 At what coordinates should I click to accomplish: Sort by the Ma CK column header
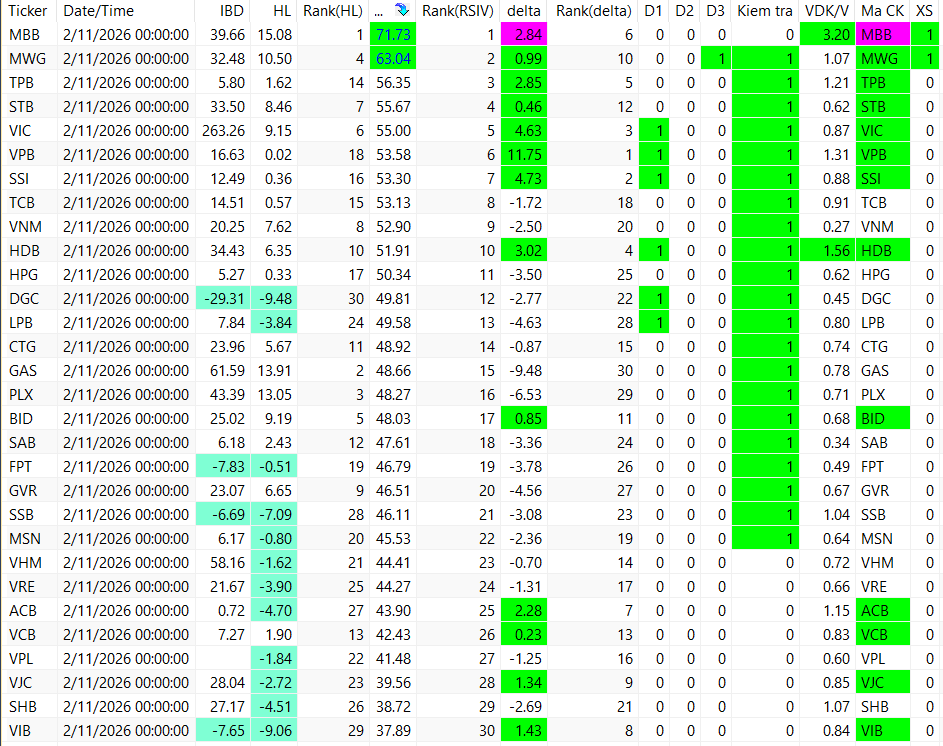(x=882, y=11)
